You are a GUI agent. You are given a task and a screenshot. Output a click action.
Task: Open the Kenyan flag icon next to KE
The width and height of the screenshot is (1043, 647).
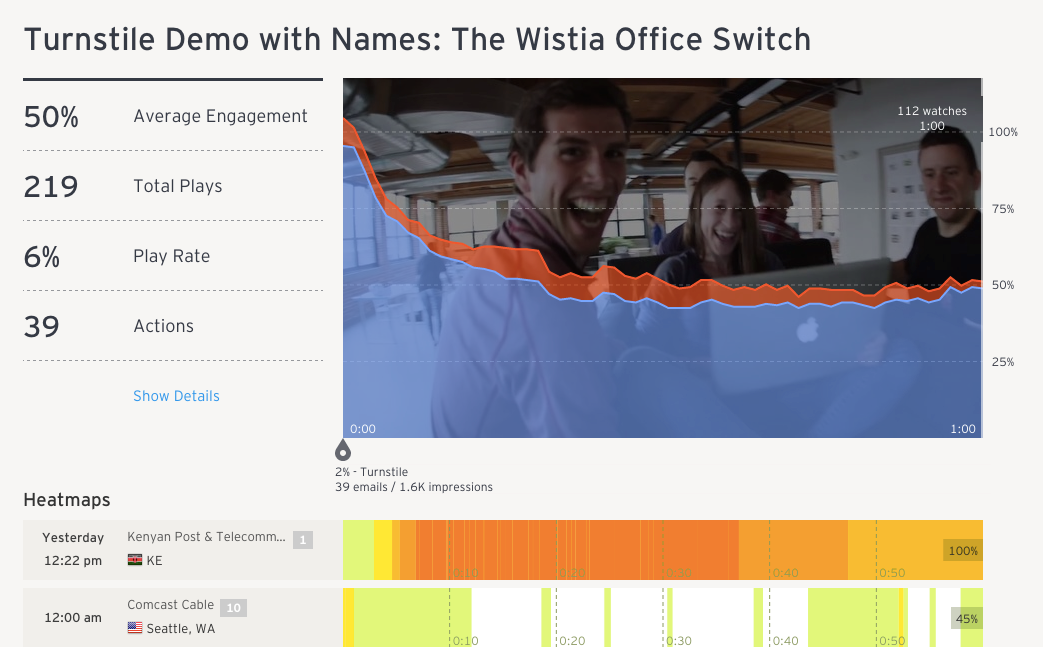[x=135, y=560]
